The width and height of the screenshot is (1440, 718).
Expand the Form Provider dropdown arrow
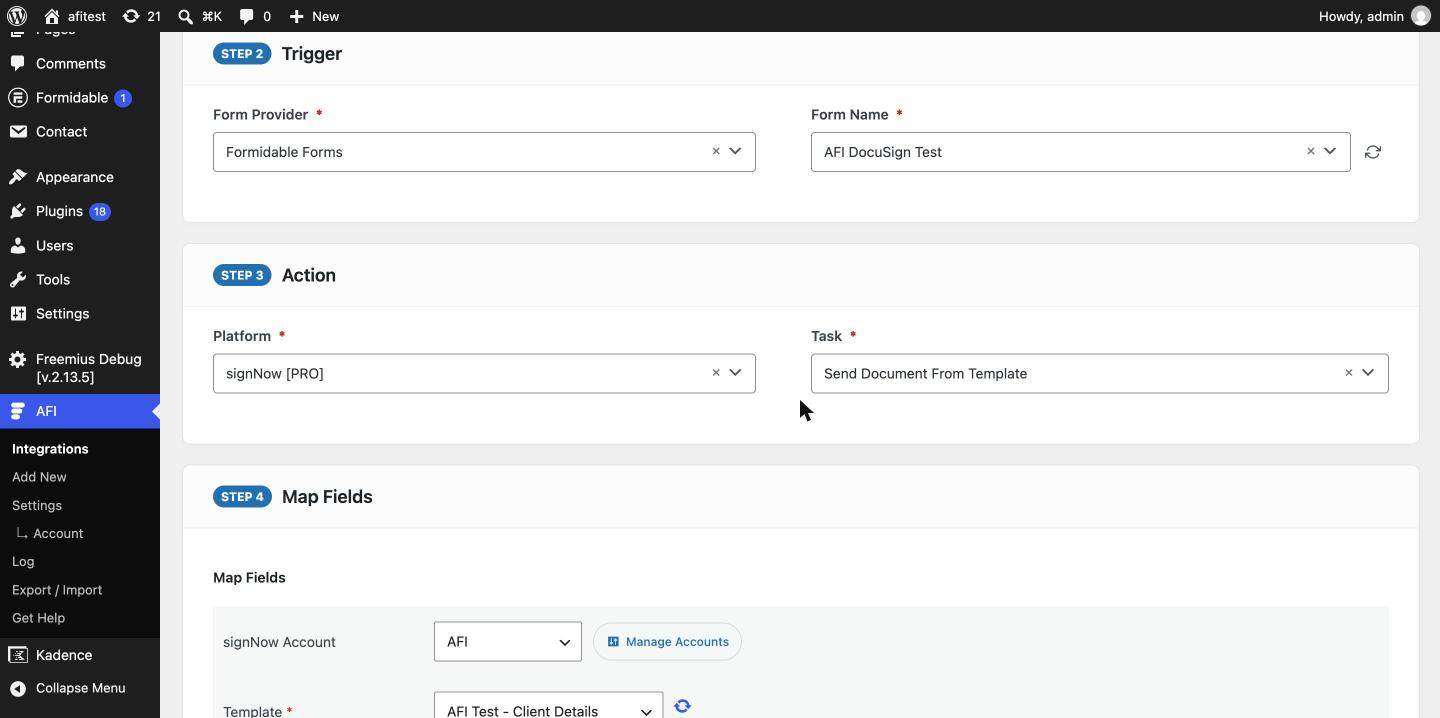click(735, 151)
